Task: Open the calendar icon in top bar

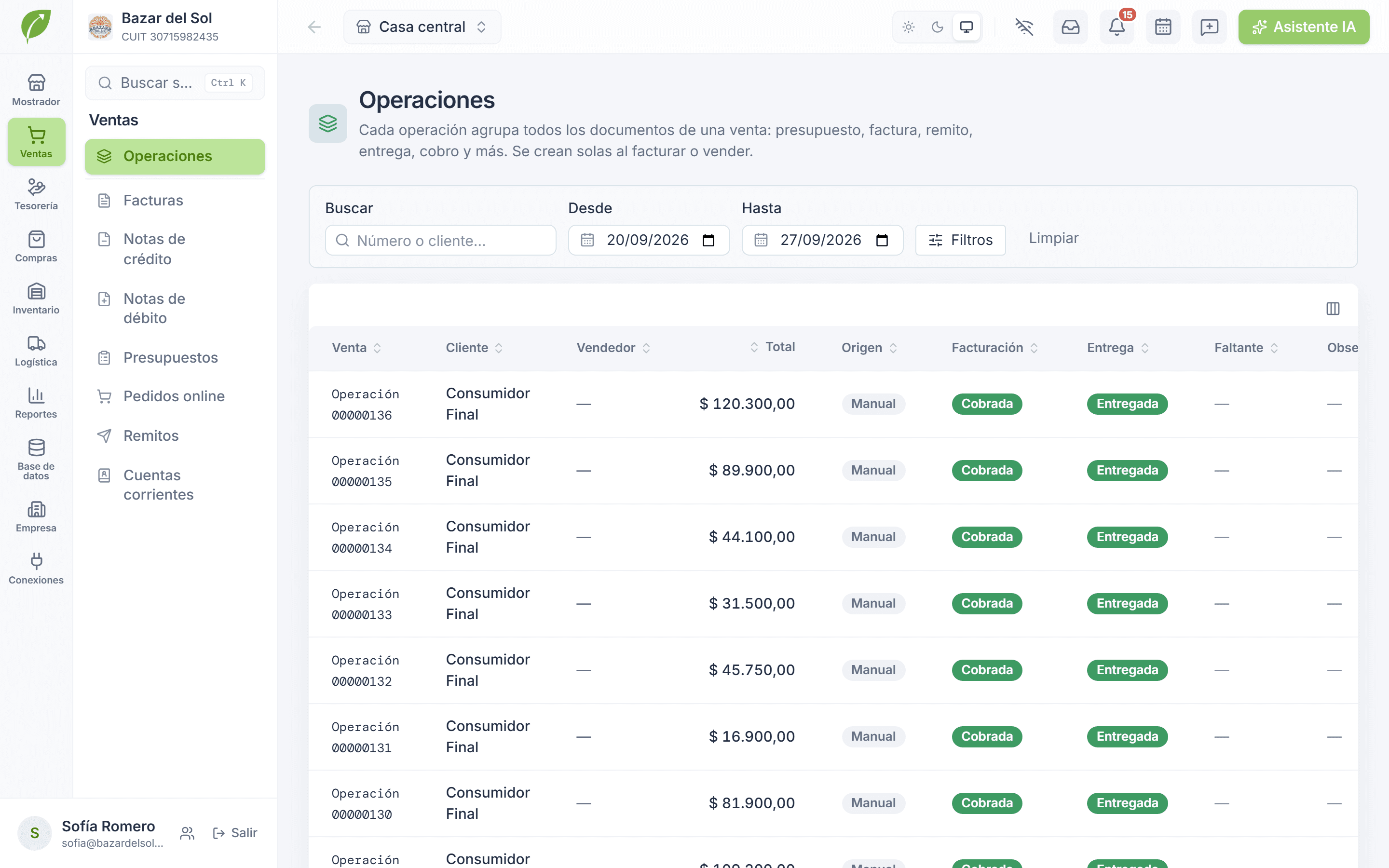Action: [1163, 27]
